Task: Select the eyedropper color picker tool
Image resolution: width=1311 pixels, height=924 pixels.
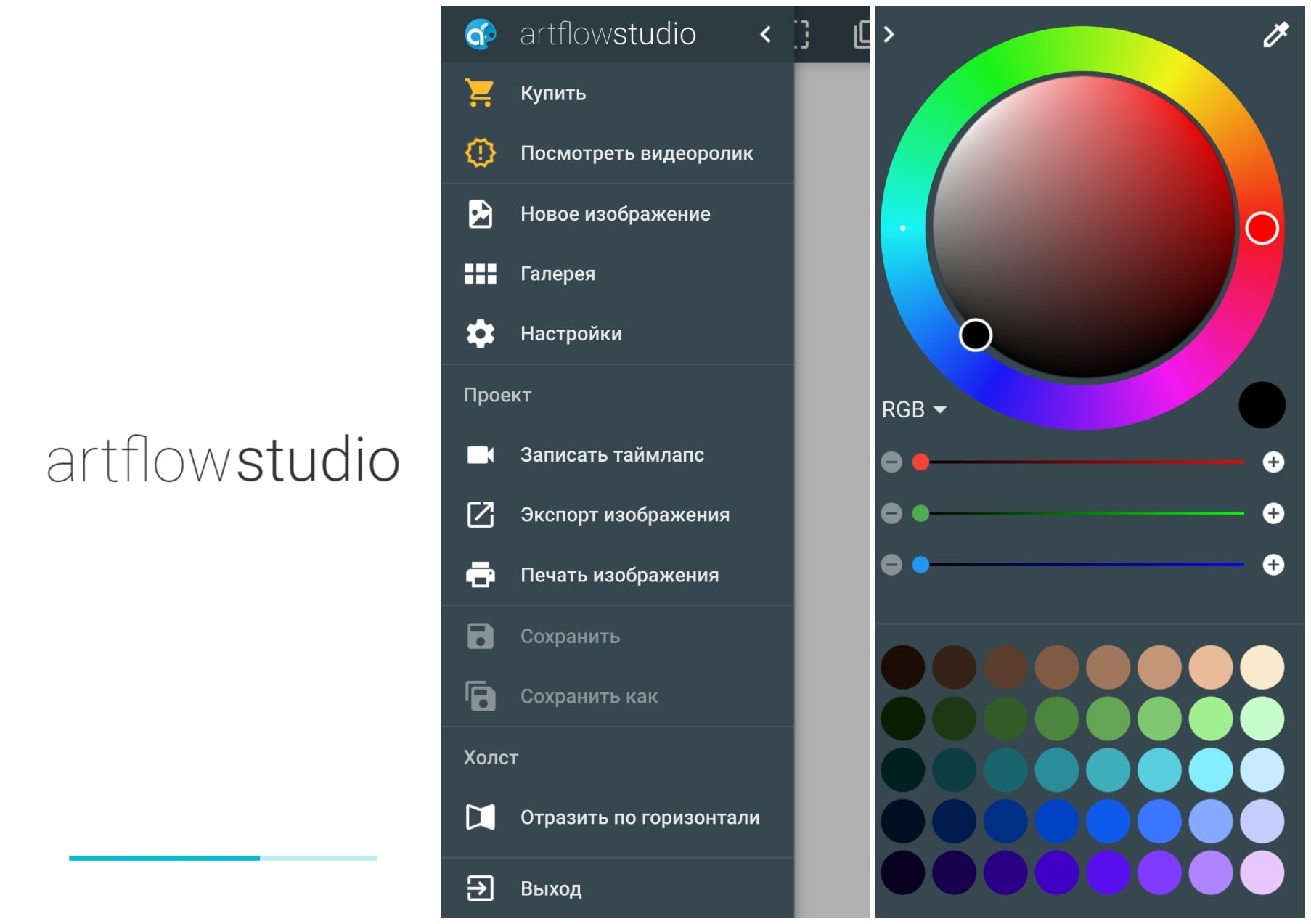Action: tap(1275, 34)
